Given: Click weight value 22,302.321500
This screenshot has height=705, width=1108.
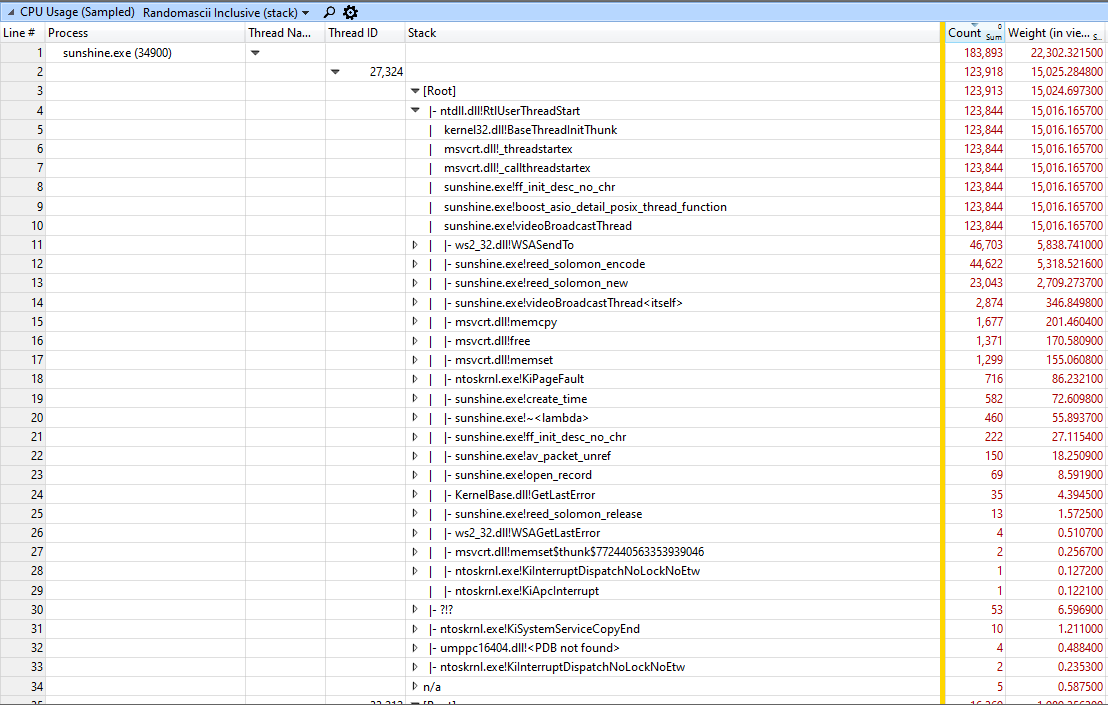Looking at the screenshot, I should click(x=1066, y=53).
